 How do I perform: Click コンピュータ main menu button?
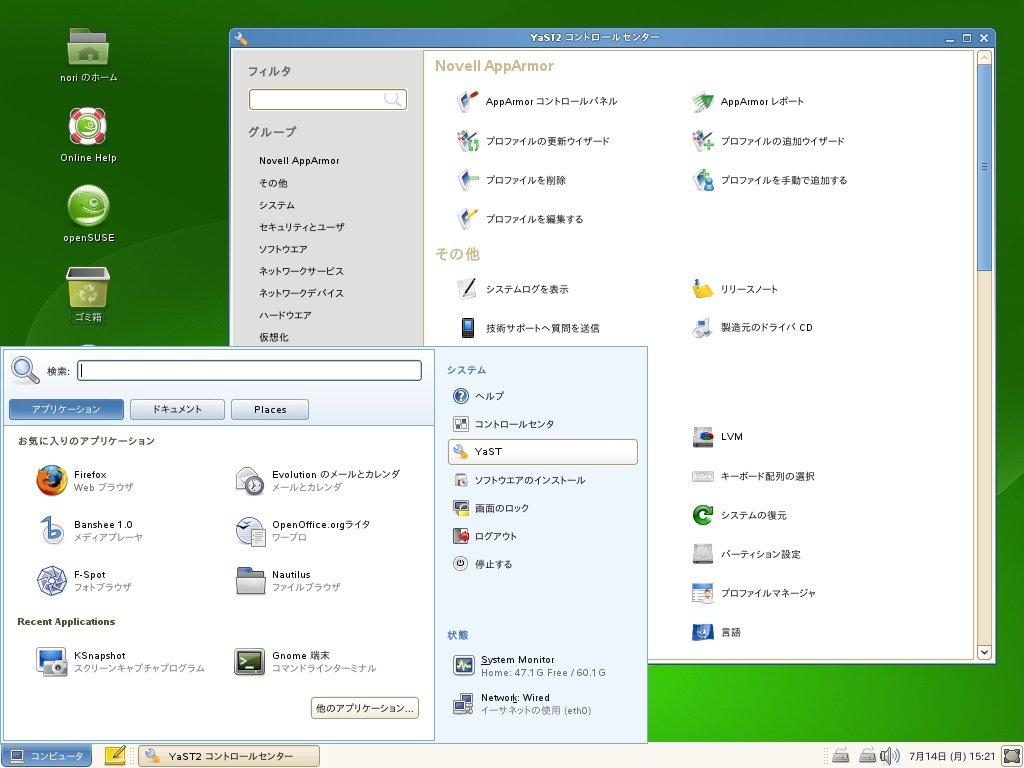46,756
